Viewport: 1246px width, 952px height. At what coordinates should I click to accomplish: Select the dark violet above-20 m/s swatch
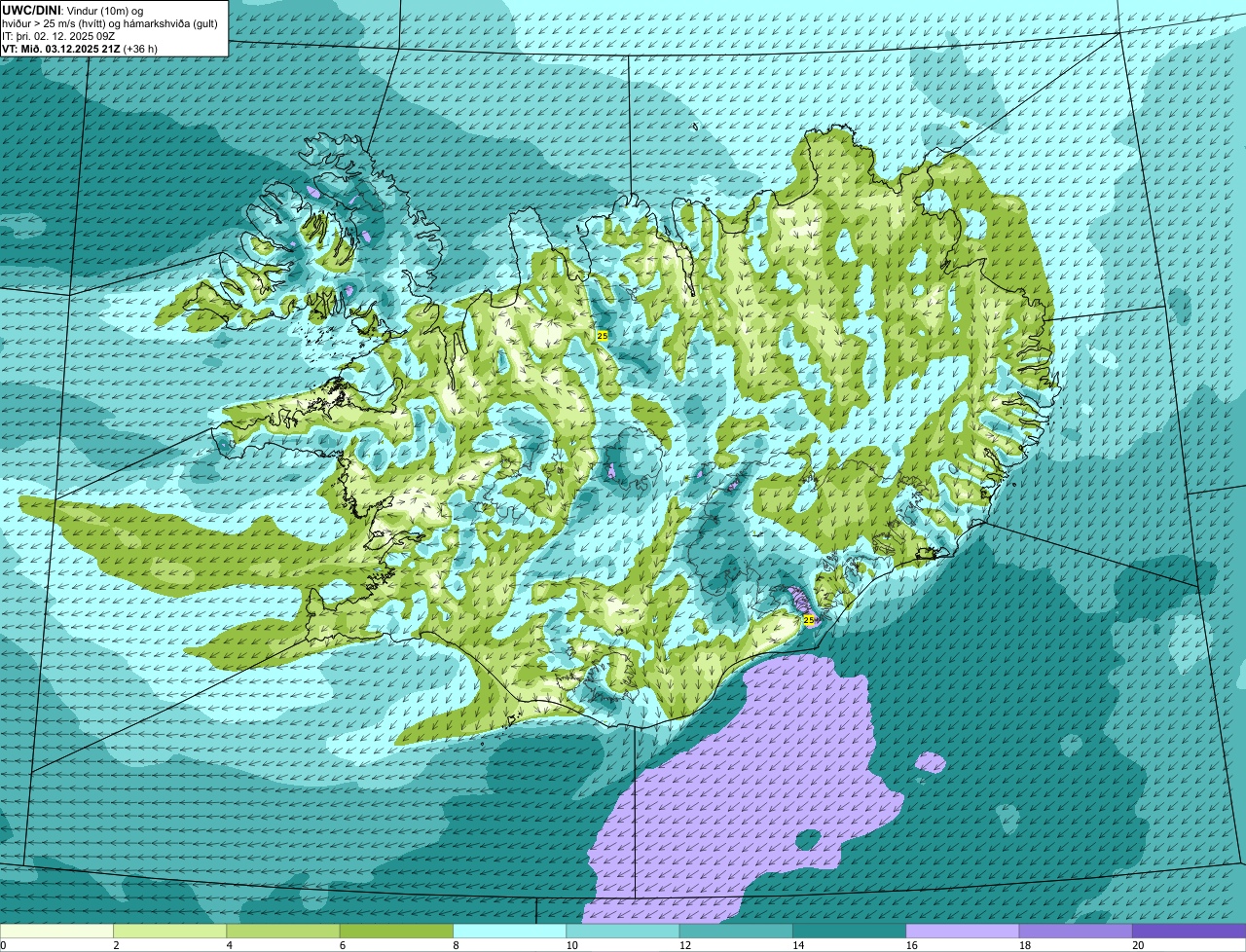point(1189,932)
